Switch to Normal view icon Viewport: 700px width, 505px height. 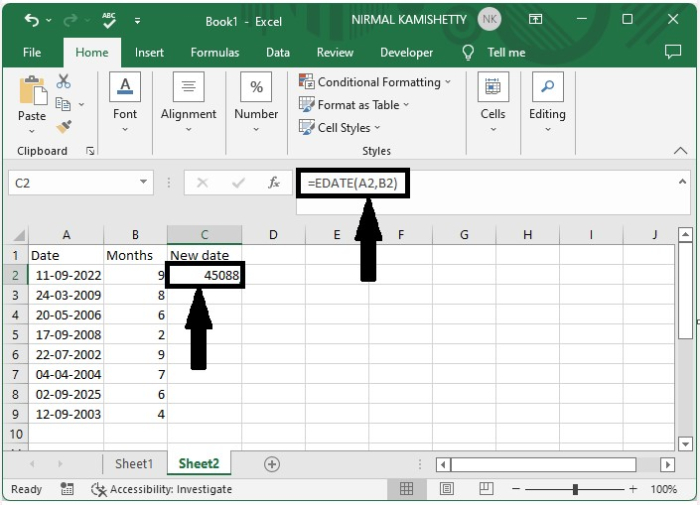coord(406,489)
